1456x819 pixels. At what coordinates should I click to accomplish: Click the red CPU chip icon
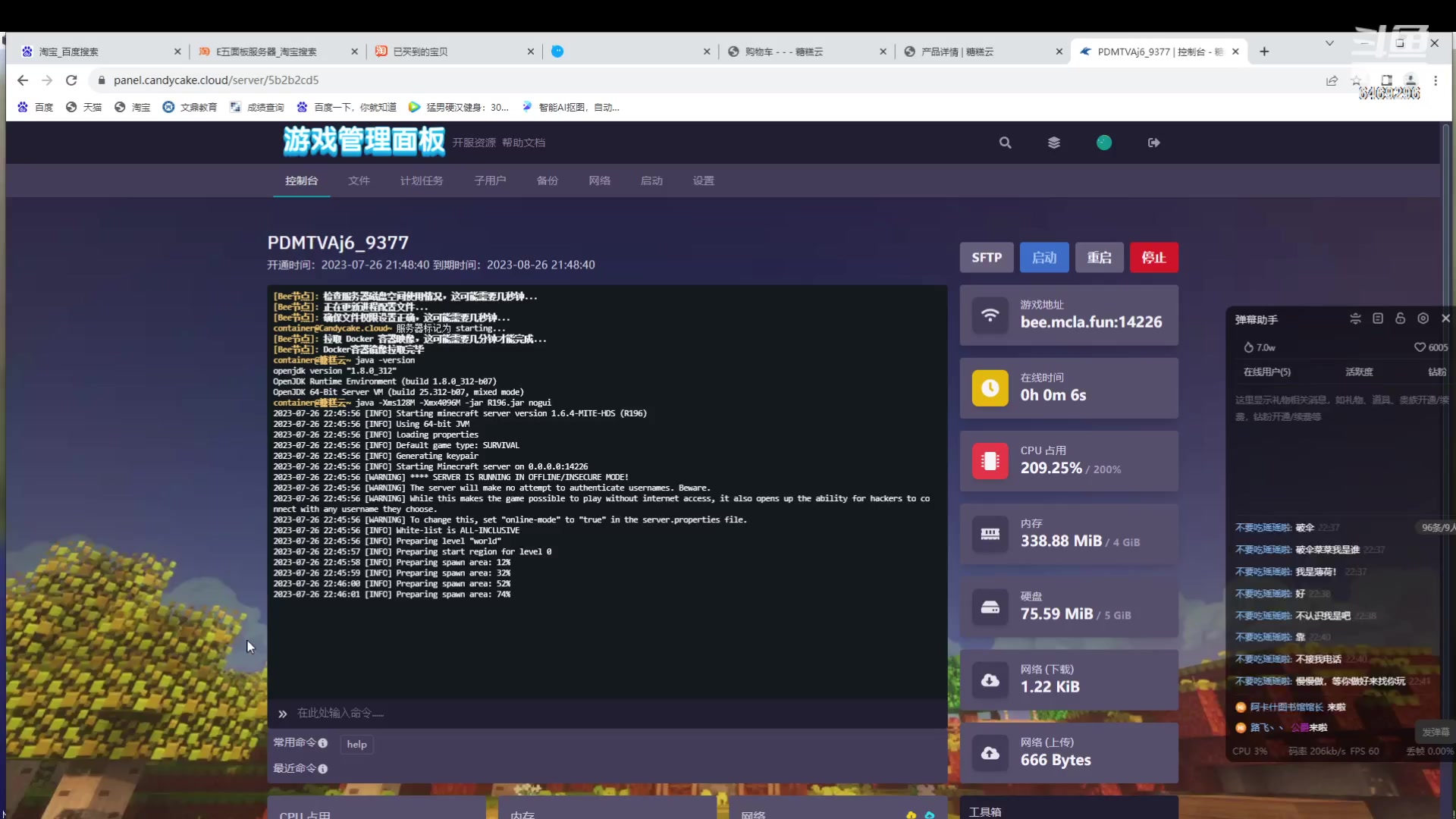click(990, 461)
